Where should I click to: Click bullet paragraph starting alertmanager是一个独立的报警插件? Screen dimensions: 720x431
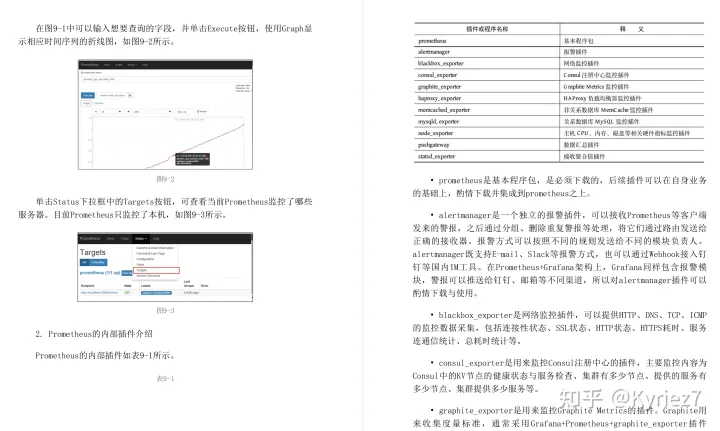(x=559, y=254)
